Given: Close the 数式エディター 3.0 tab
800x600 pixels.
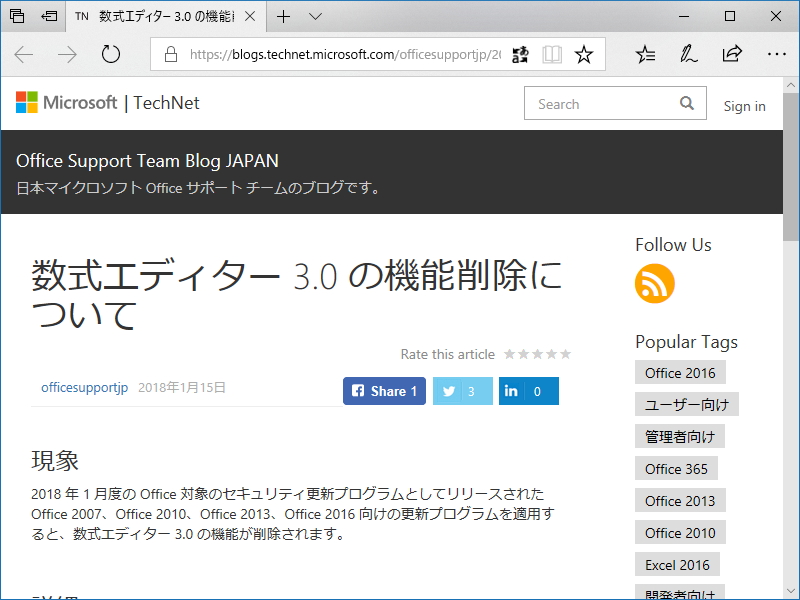Looking at the screenshot, I should (x=250, y=16).
